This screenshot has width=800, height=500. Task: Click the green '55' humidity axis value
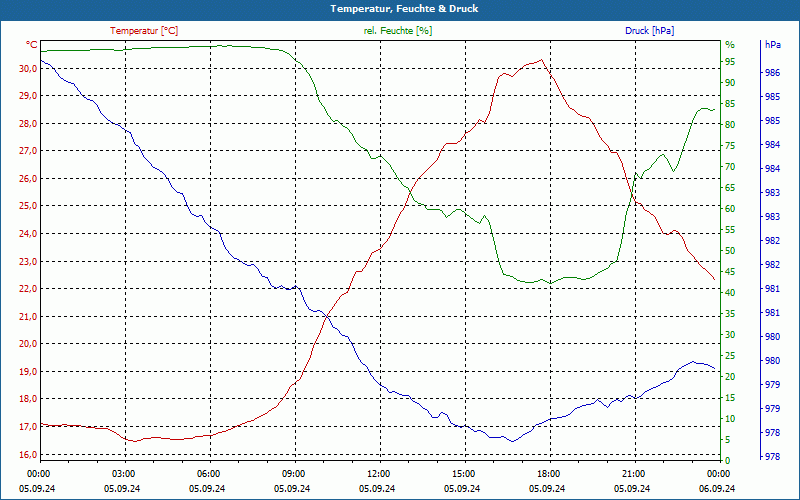[x=730, y=230]
